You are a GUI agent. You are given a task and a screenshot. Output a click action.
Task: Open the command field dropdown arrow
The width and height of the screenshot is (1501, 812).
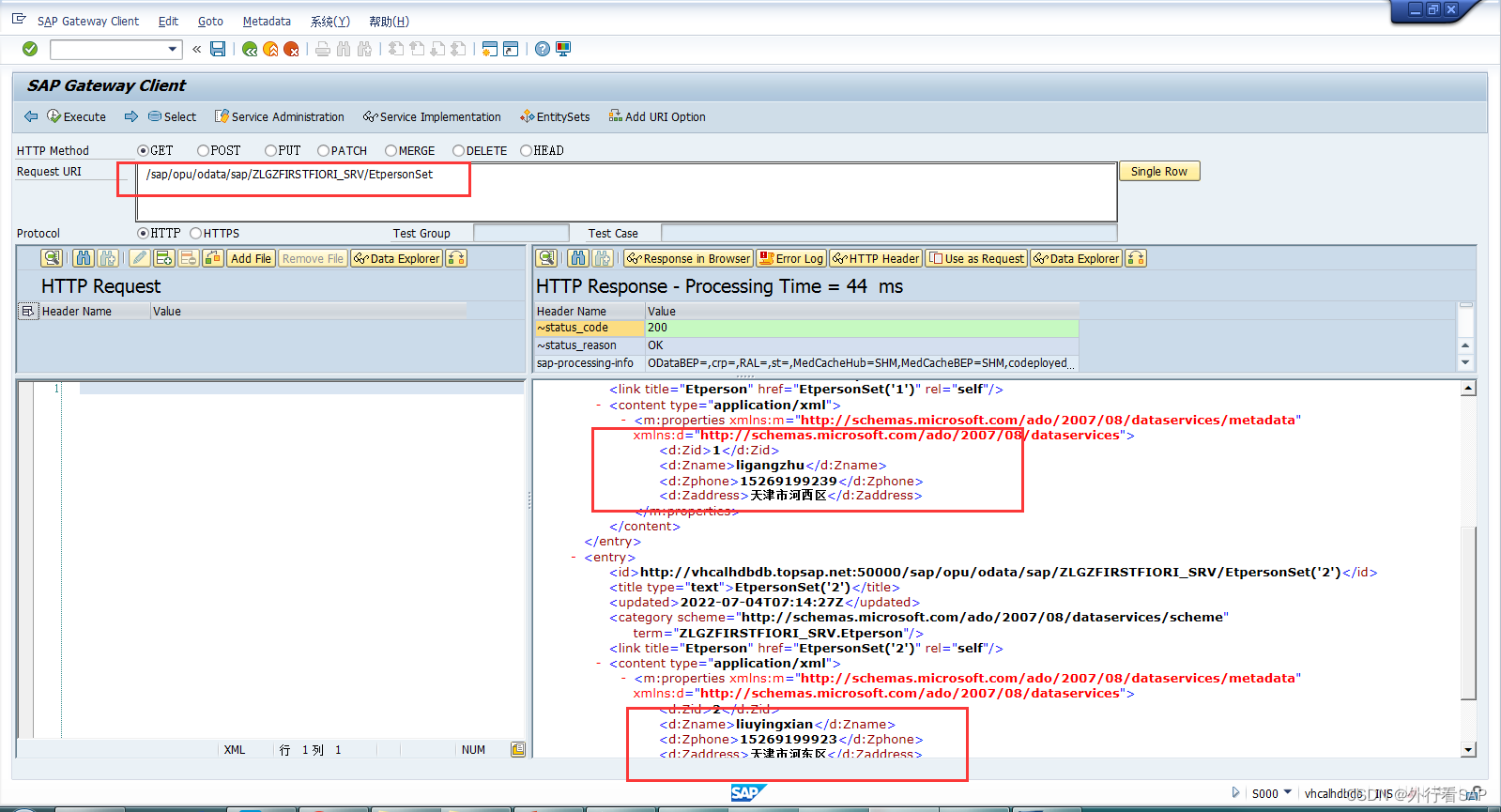click(x=173, y=49)
